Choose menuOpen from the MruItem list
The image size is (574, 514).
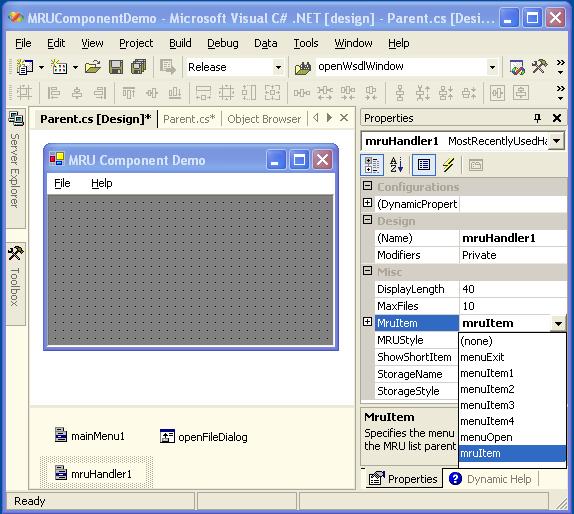pos(512,437)
